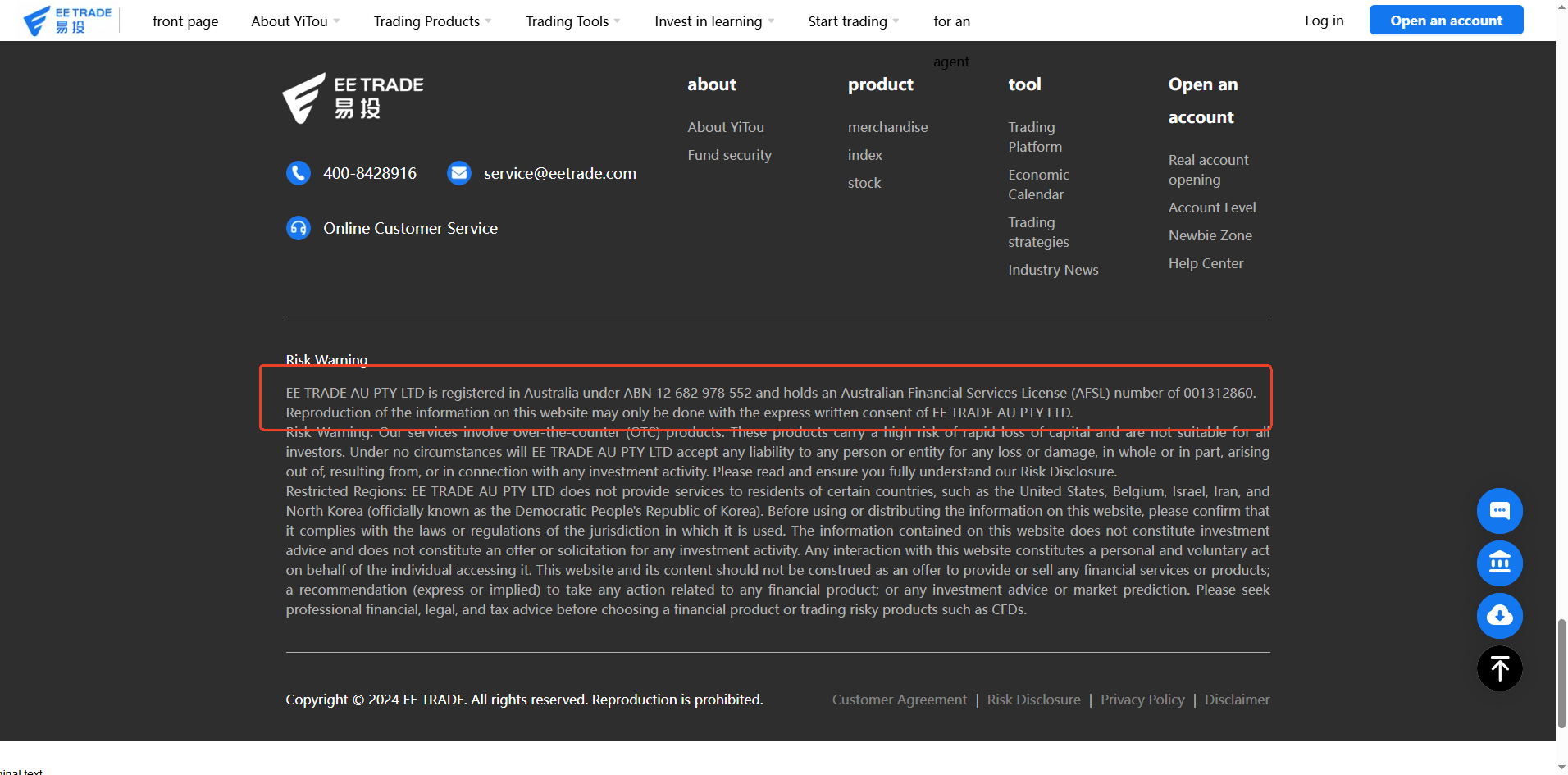
Task: Open the Trading Tools menu
Action: tap(567, 21)
